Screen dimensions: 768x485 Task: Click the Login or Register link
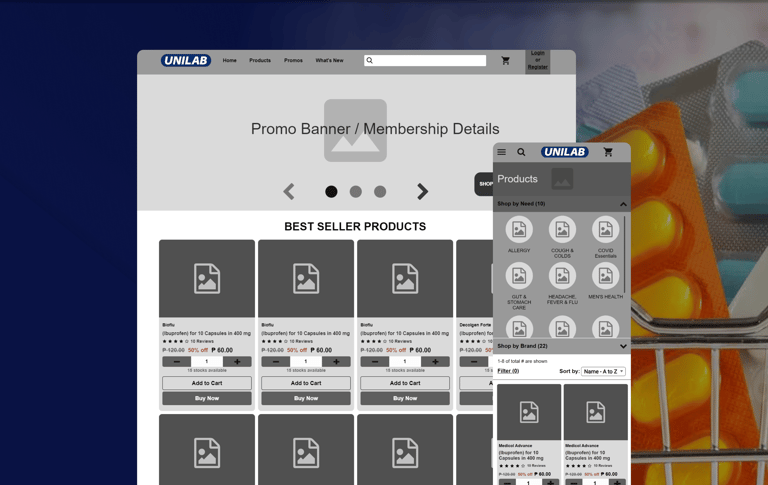(x=538, y=60)
